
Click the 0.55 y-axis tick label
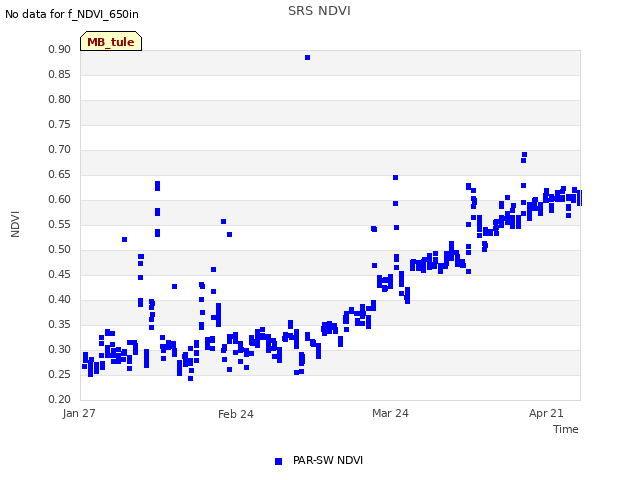pyautogui.click(x=60, y=224)
